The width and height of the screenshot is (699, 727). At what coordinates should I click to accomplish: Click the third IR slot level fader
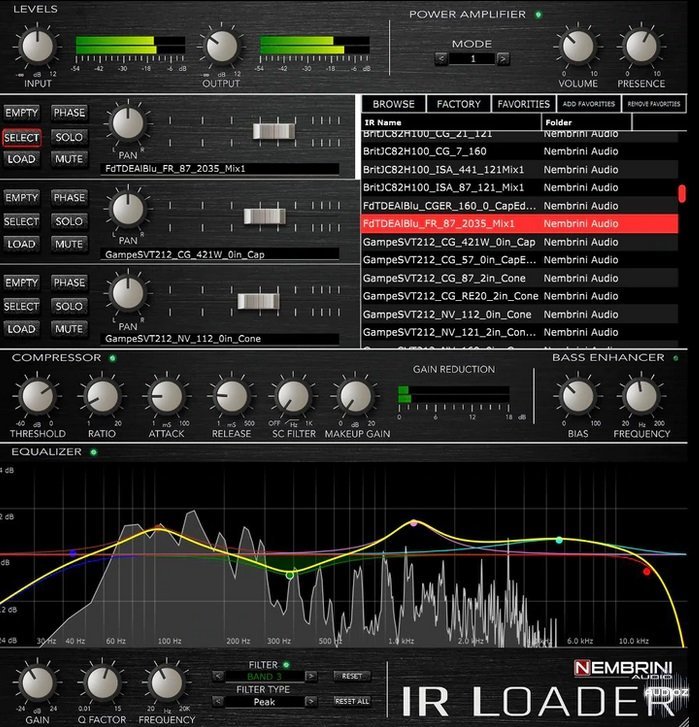[x=258, y=301]
